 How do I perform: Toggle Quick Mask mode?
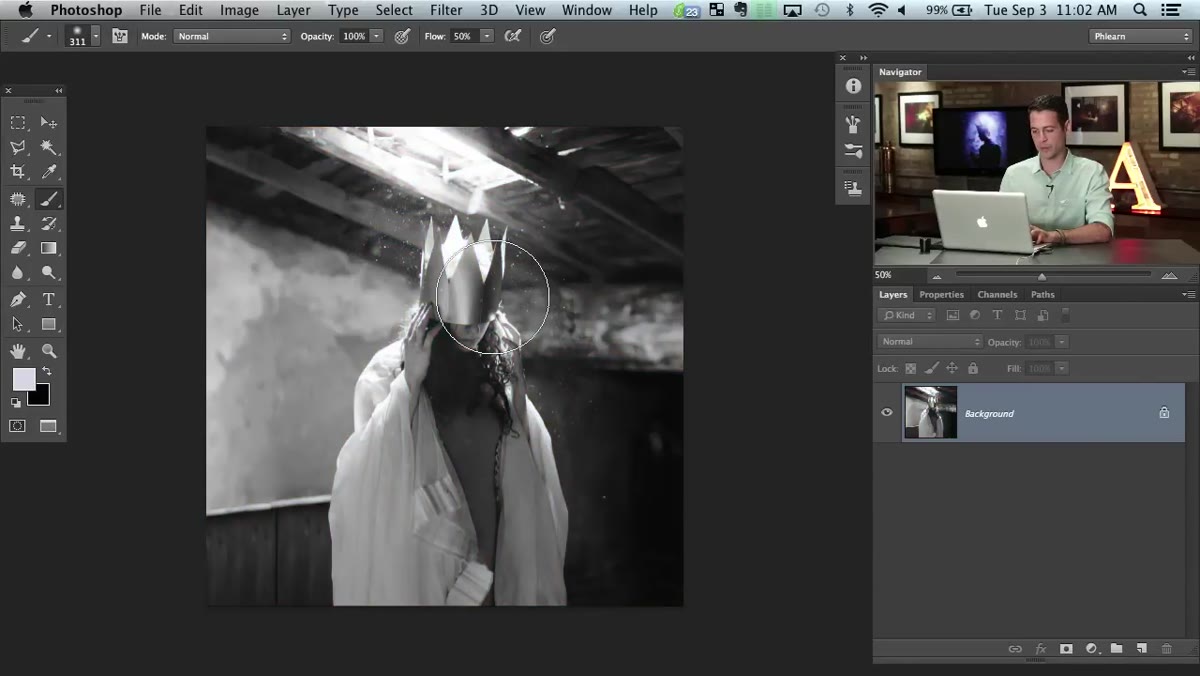18,426
